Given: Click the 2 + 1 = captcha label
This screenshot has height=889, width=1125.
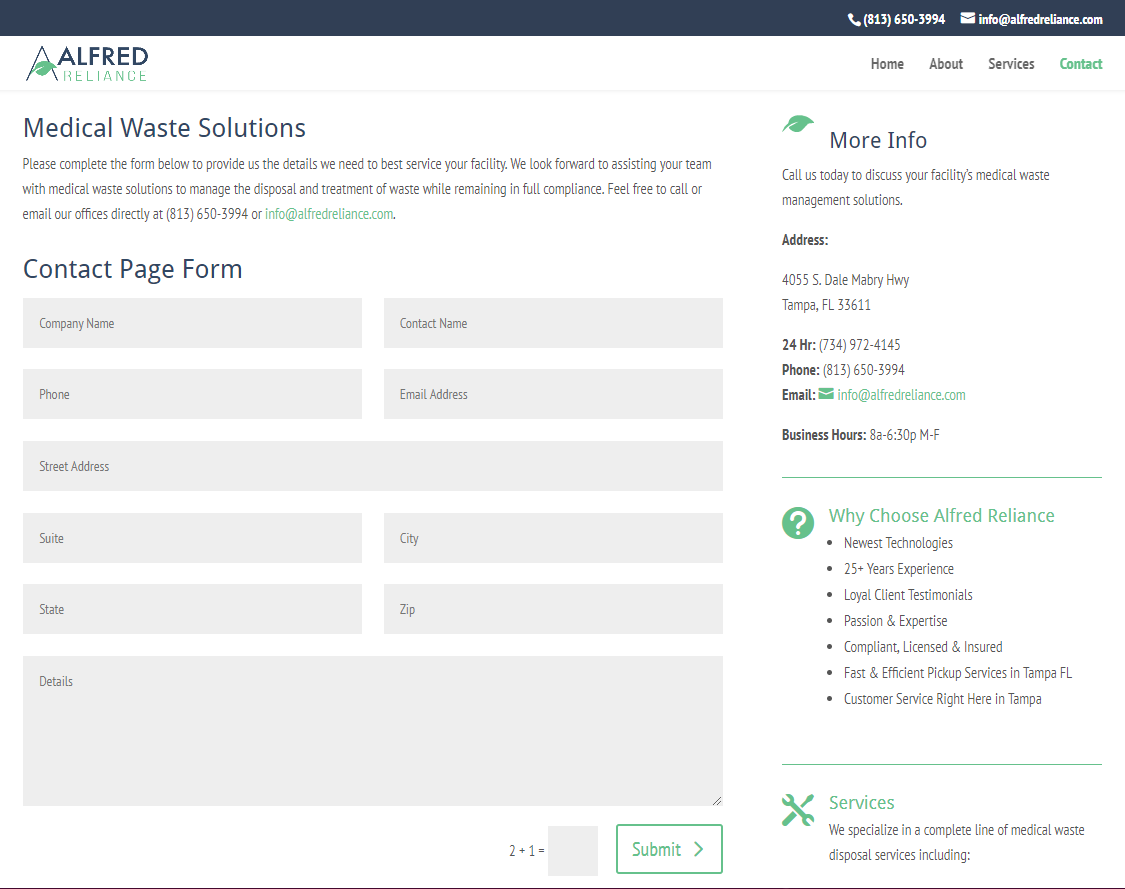Looking at the screenshot, I should click(x=527, y=851).
